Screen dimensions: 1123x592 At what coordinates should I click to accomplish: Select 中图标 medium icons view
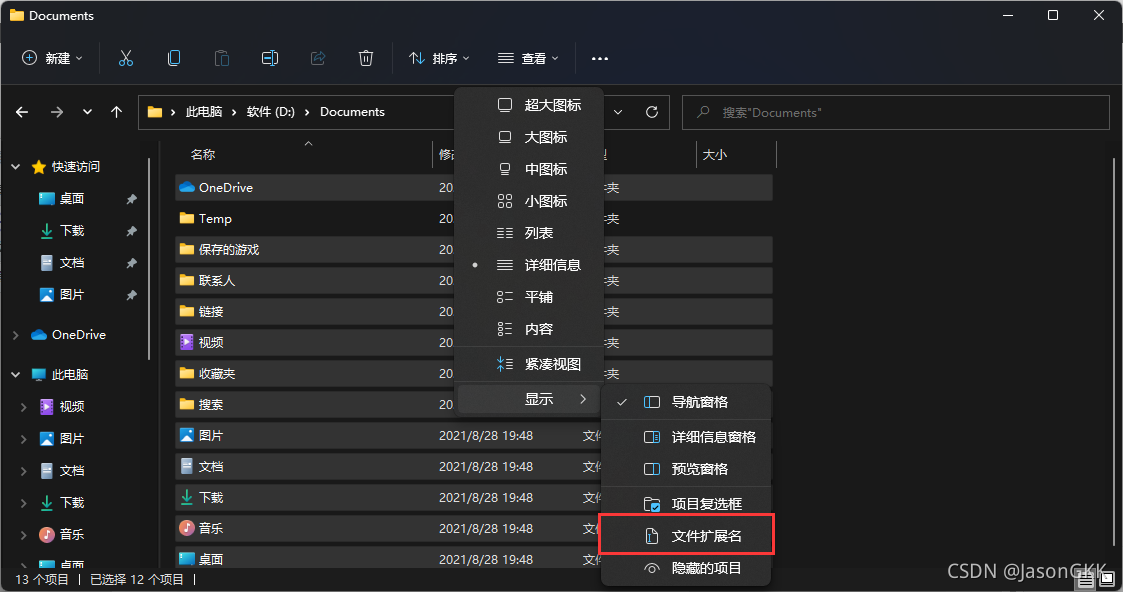click(x=529, y=170)
